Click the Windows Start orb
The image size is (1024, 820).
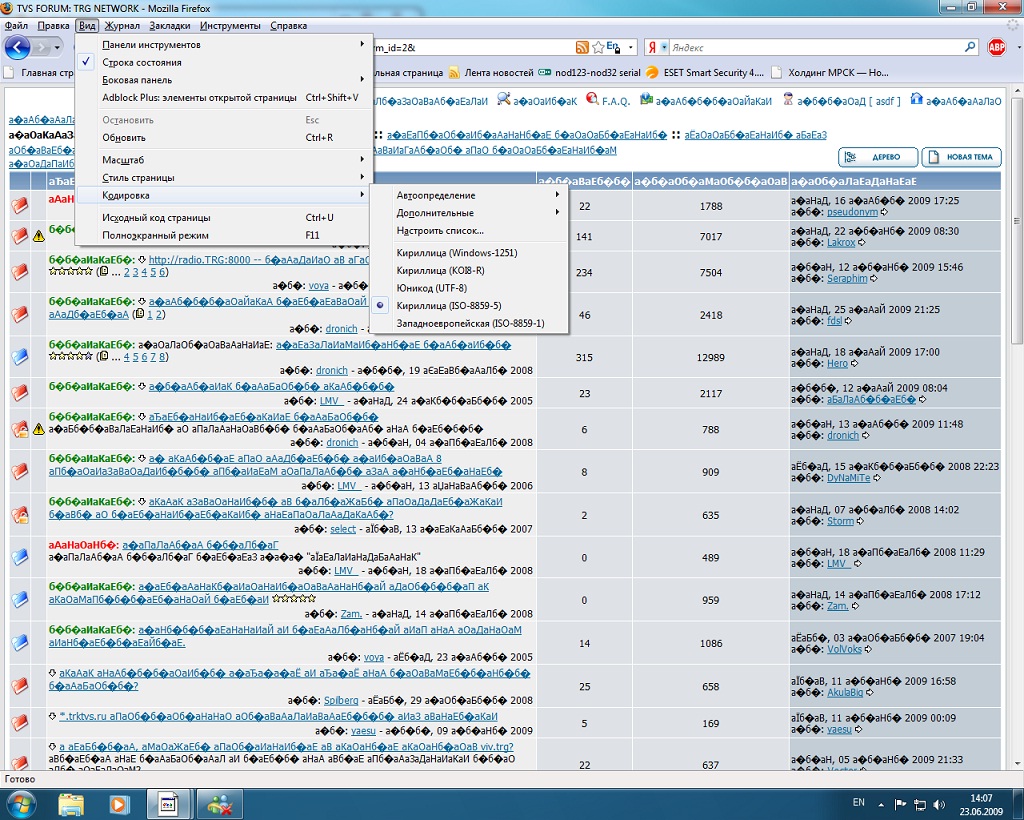[x=21, y=803]
